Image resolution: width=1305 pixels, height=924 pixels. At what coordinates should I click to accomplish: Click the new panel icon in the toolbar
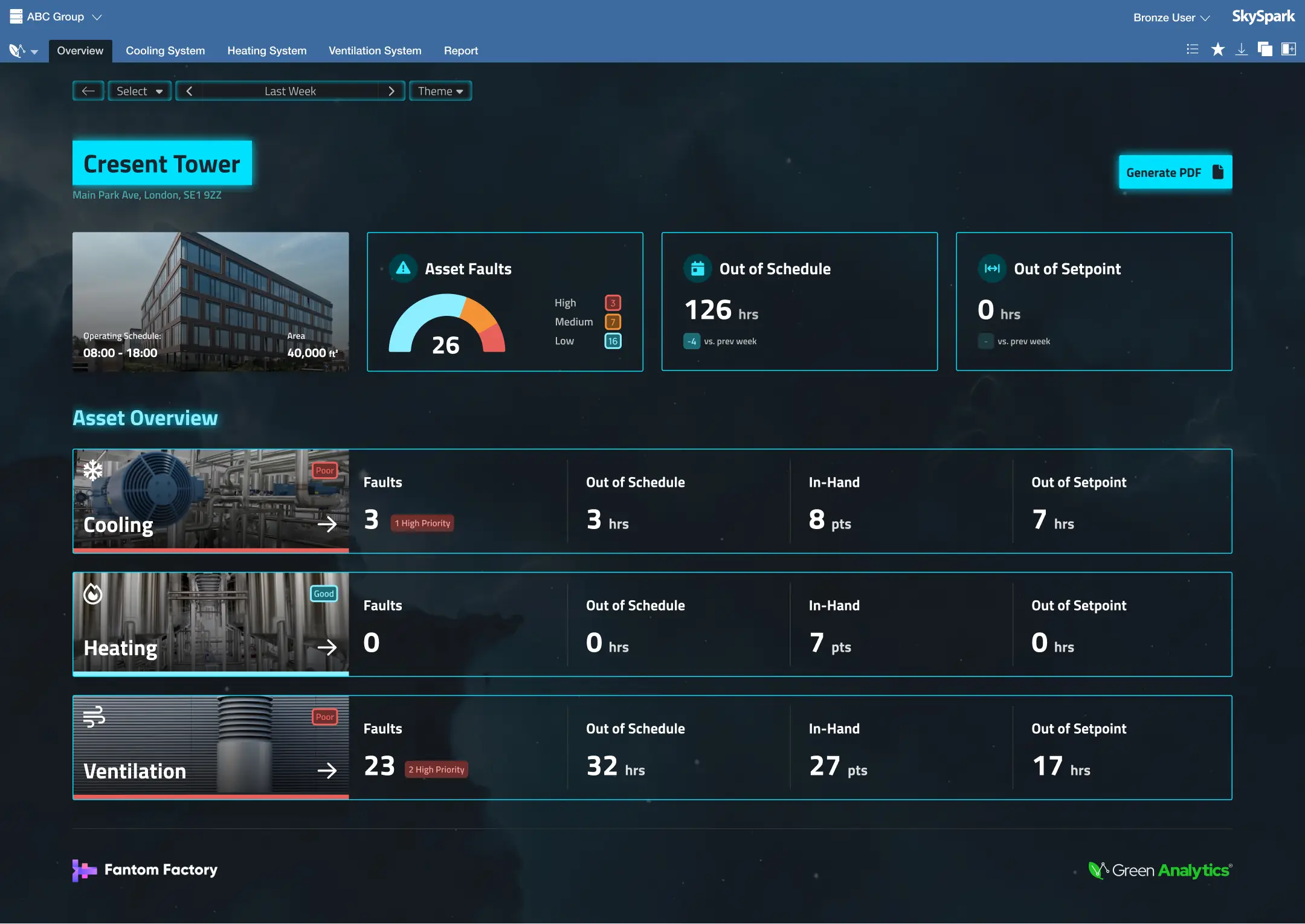coord(1288,50)
